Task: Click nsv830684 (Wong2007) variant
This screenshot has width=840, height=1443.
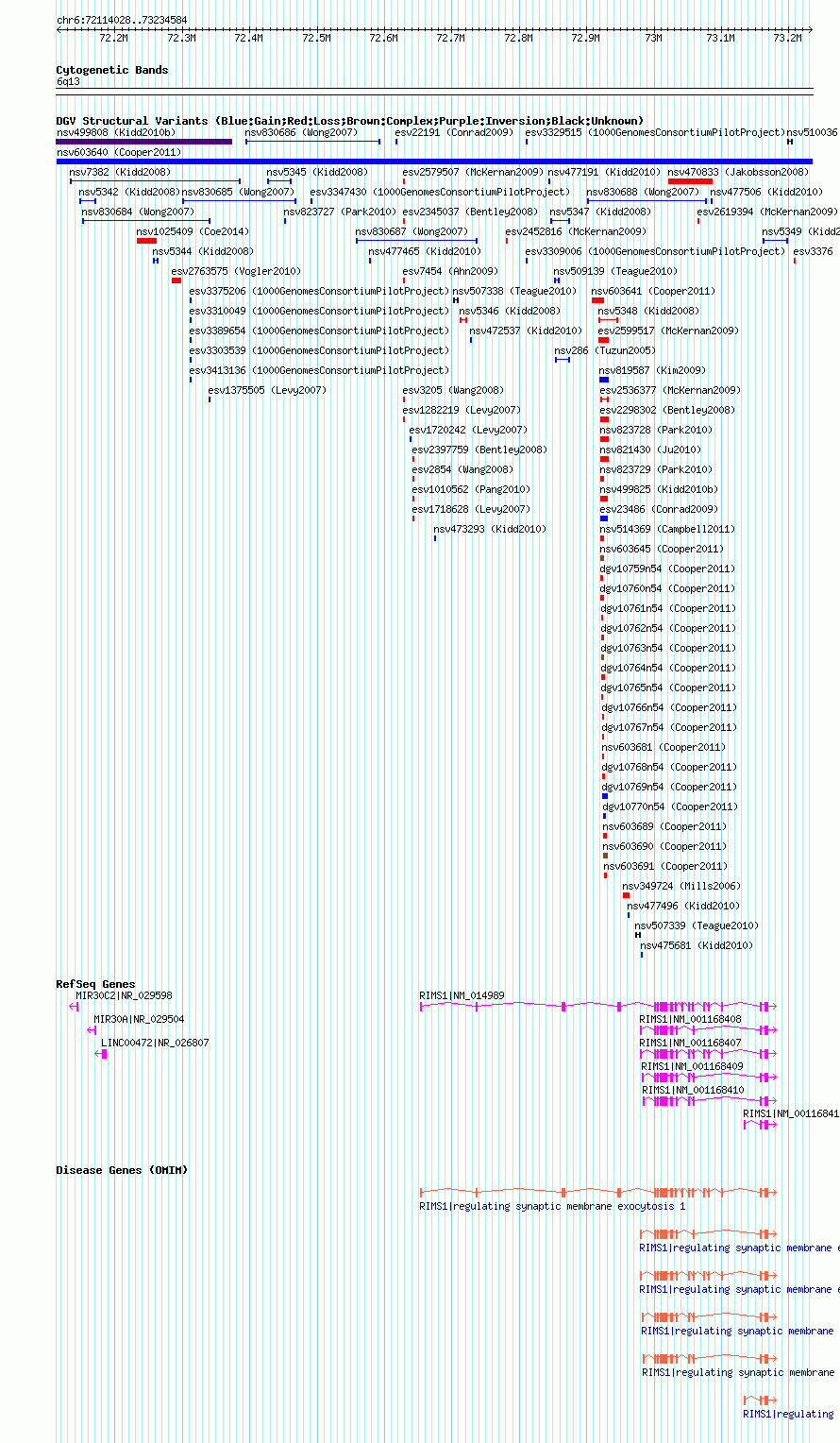Action: [x=138, y=212]
